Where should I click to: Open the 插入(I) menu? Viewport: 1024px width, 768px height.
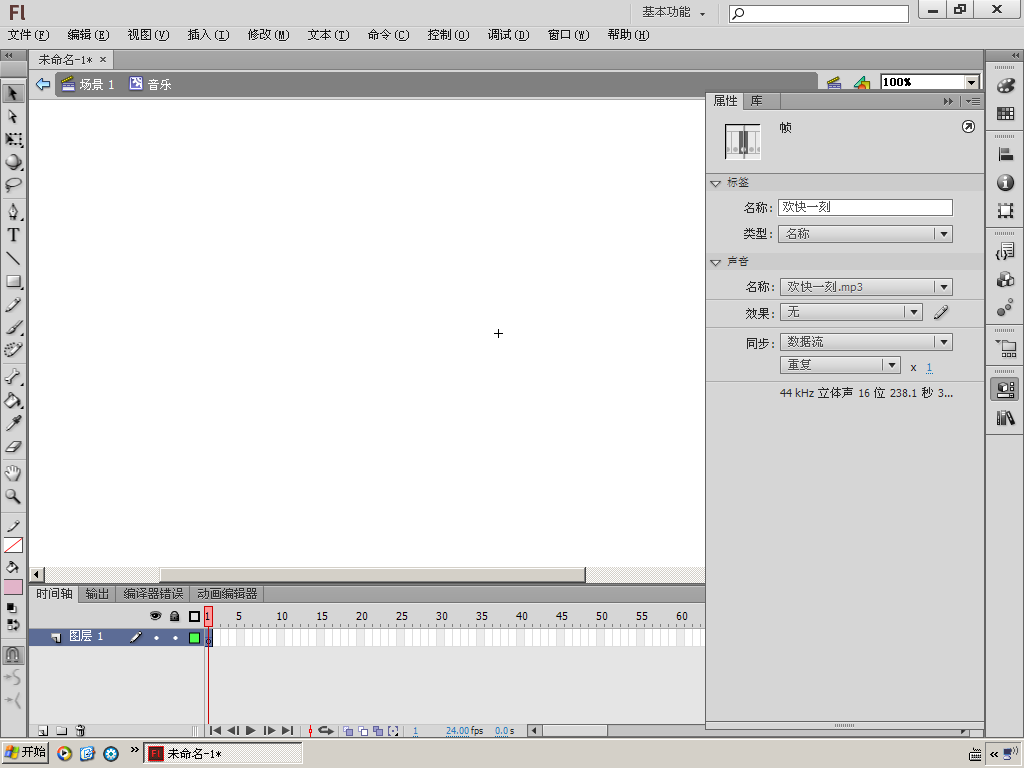click(x=208, y=35)
